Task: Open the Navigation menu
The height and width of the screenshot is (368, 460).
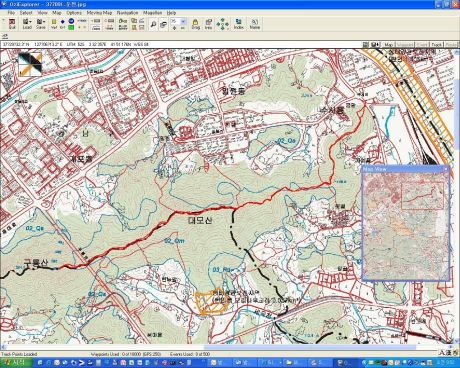Action: (127, 13)
